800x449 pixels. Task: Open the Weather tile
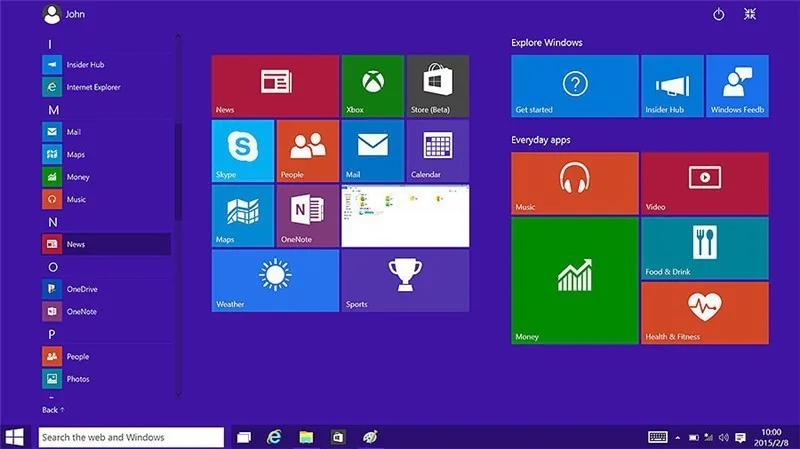click(x=275, y=281)
